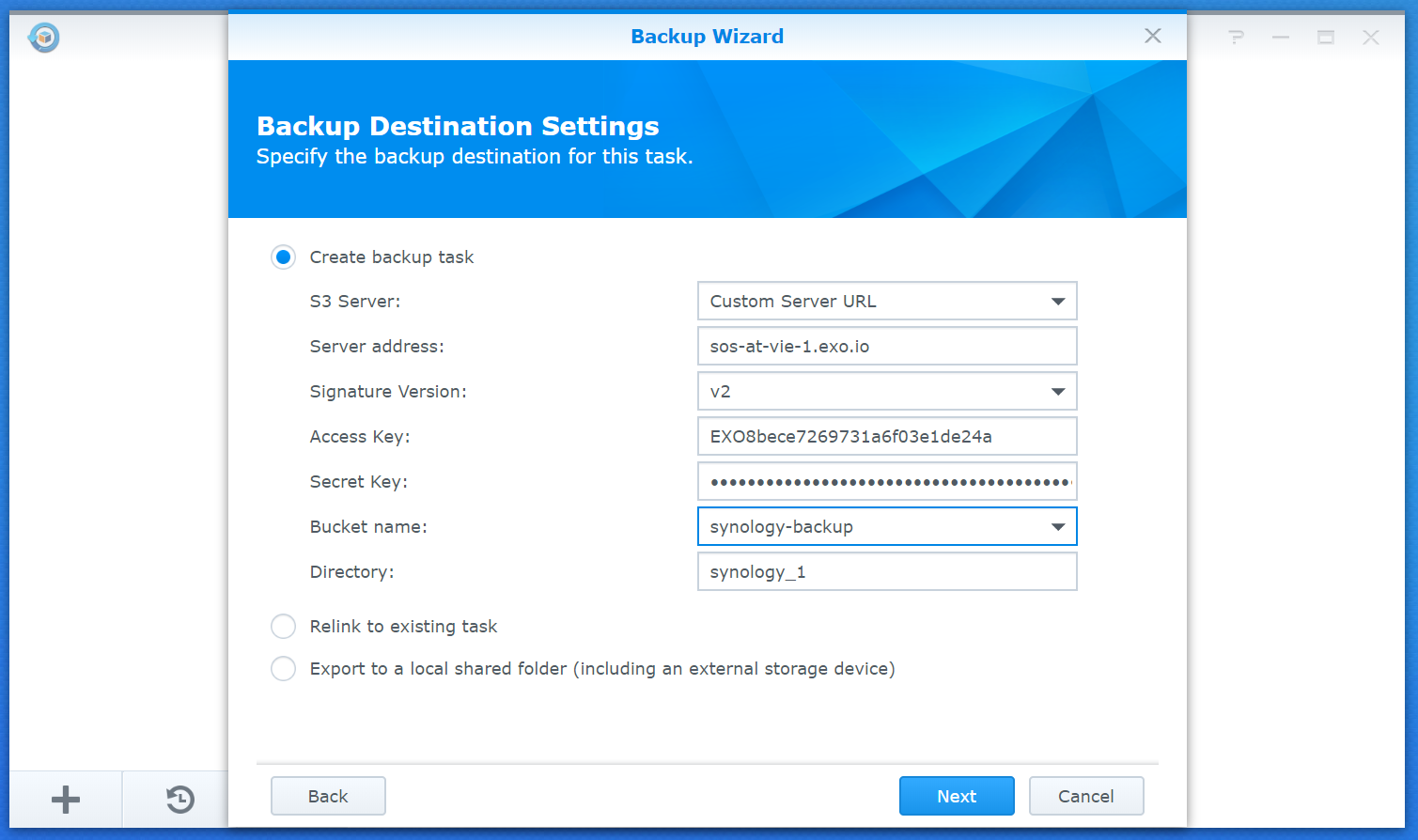The image size is (1418, 840).
Task: Click the help question mark icon
Action: coord(1236,38)
